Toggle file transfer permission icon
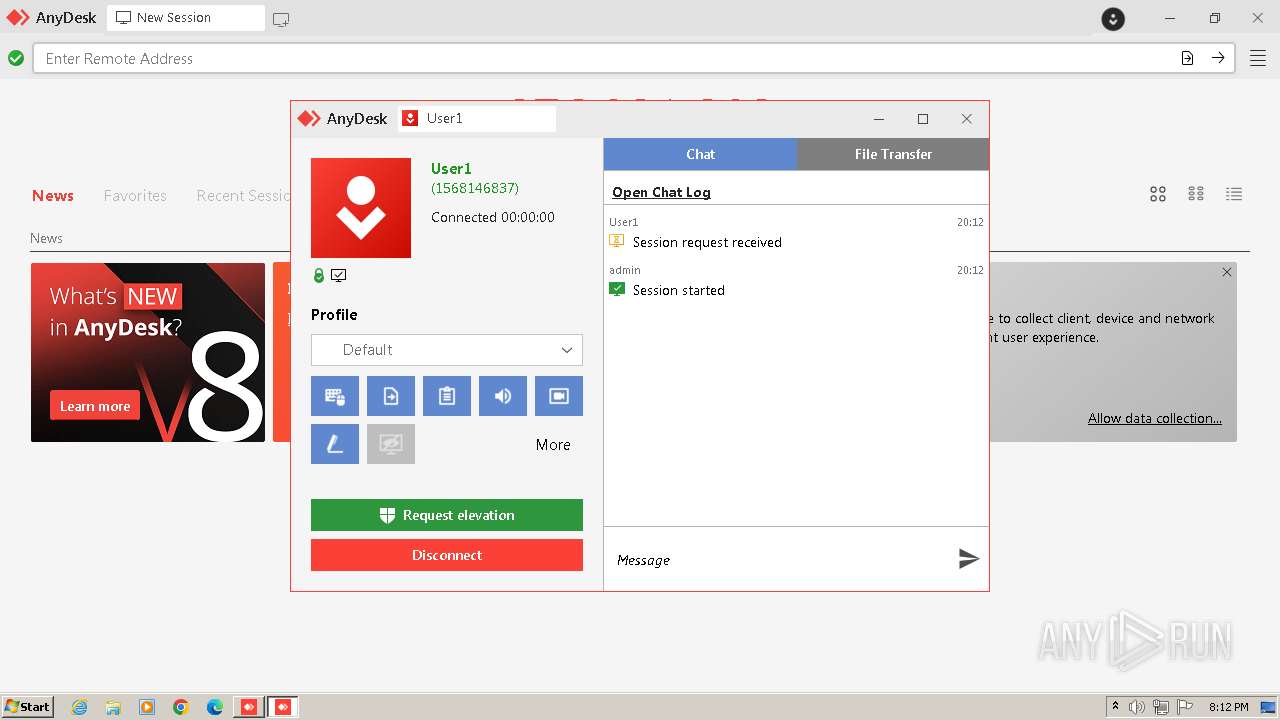The image size is (1280, 720). tap(391, 396)
